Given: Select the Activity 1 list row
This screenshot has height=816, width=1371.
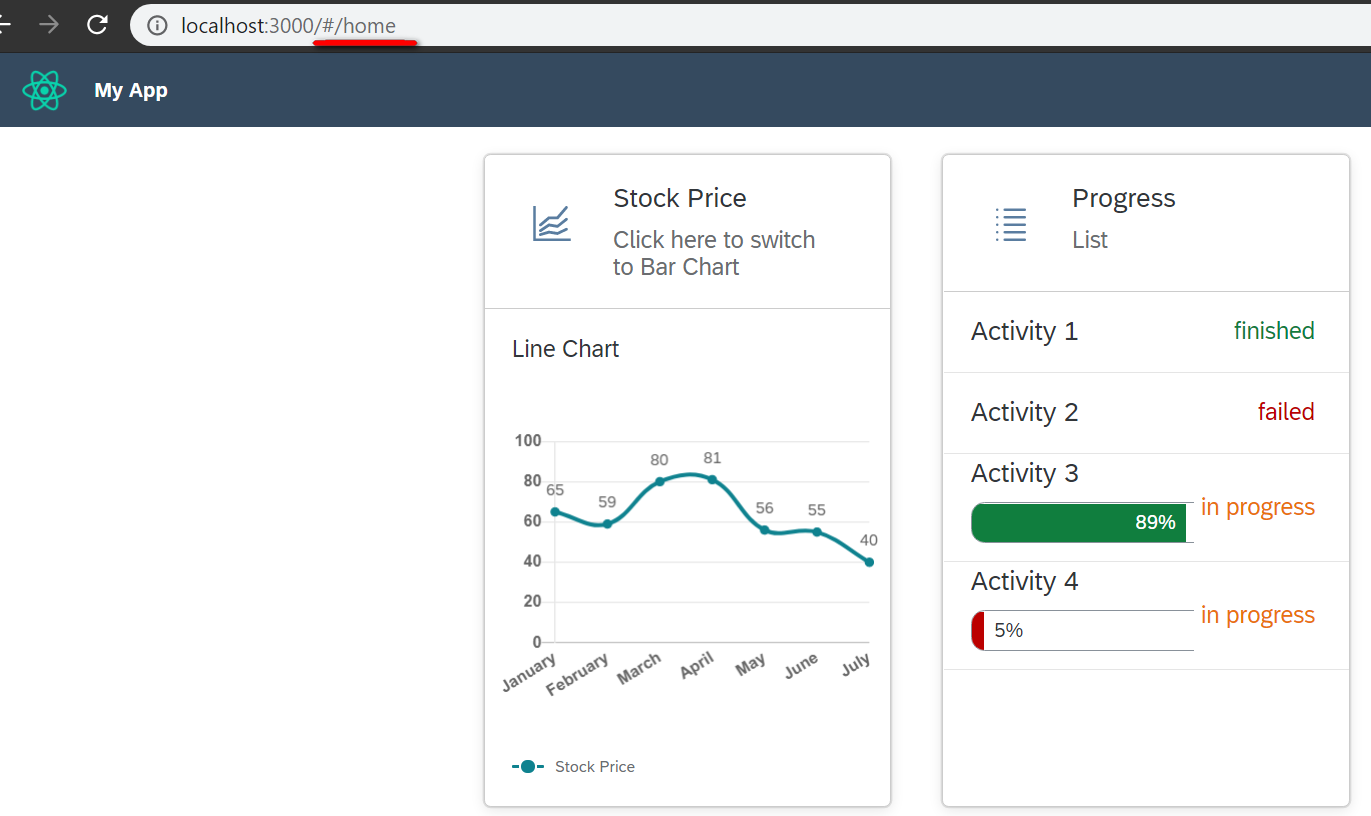Looking at the screenshot, I should coord(1146,332).
